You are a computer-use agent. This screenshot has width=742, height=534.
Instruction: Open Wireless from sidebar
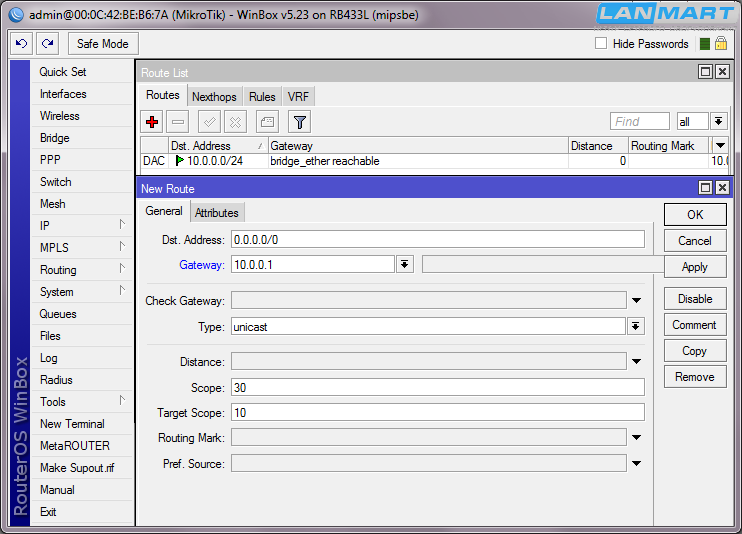click(82, 116)
